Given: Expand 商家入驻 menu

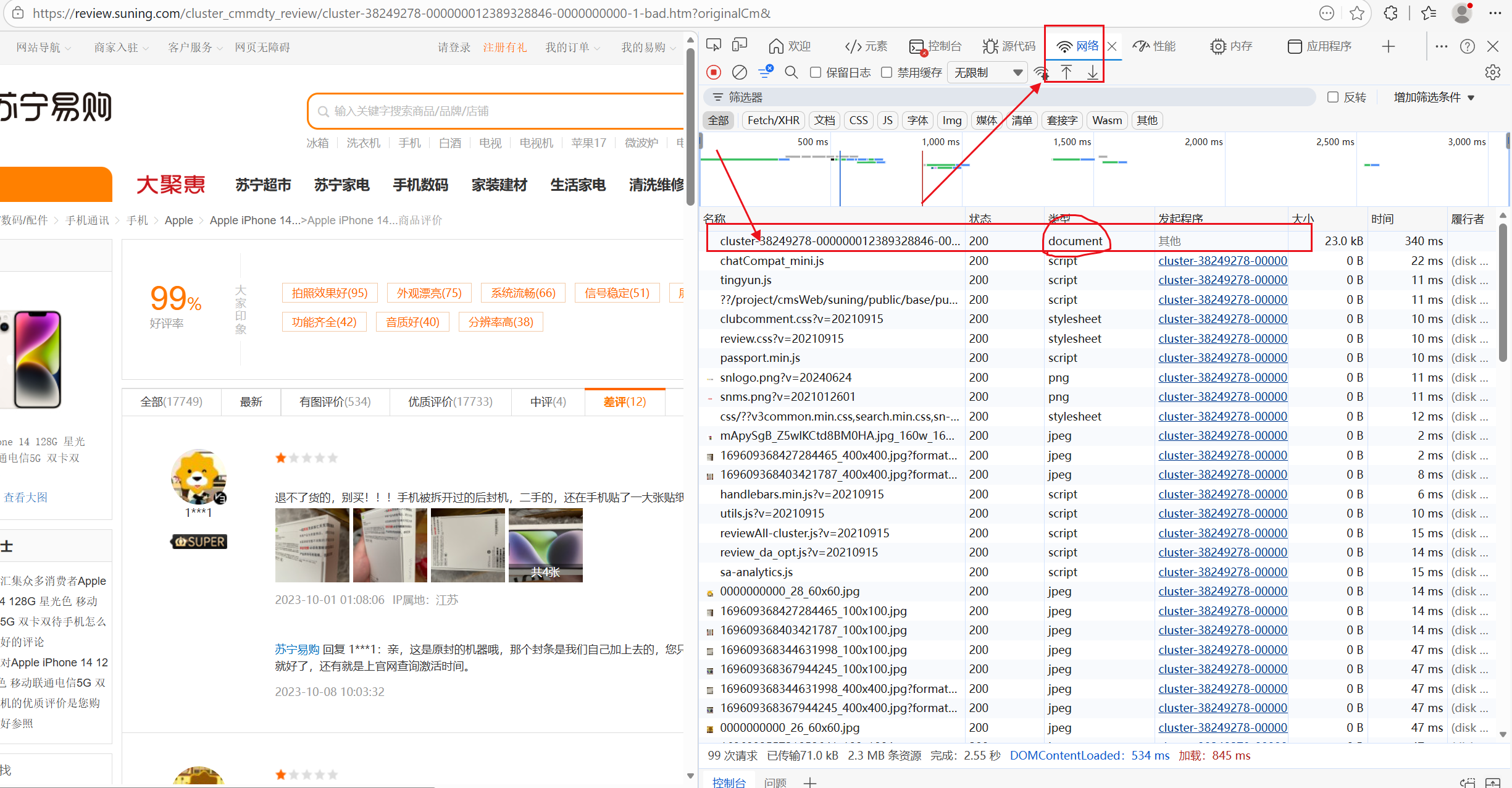Looking at the screenshot, I should coord(121,48).
